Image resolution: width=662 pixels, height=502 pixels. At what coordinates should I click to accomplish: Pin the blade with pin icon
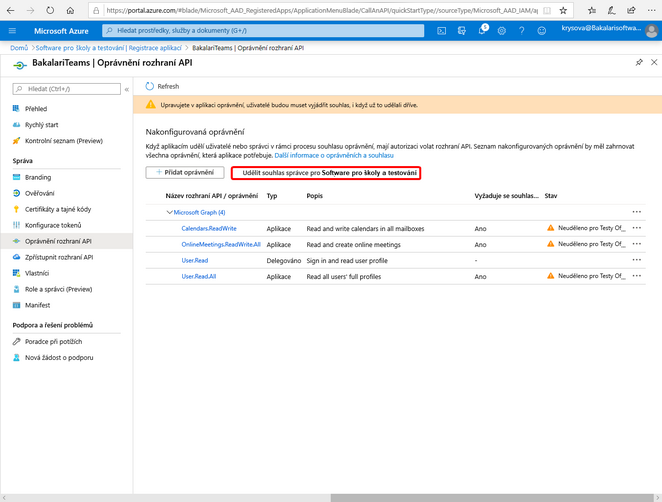639,62
